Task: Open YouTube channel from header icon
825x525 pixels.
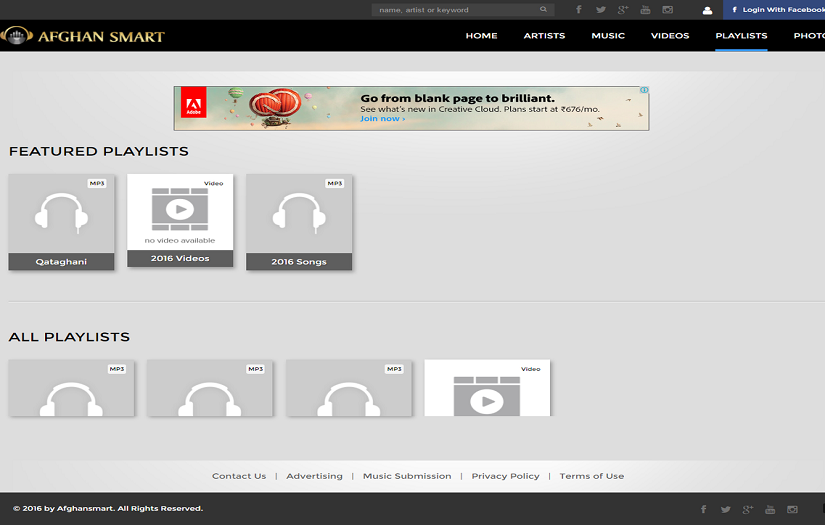Action: [646, 9]
